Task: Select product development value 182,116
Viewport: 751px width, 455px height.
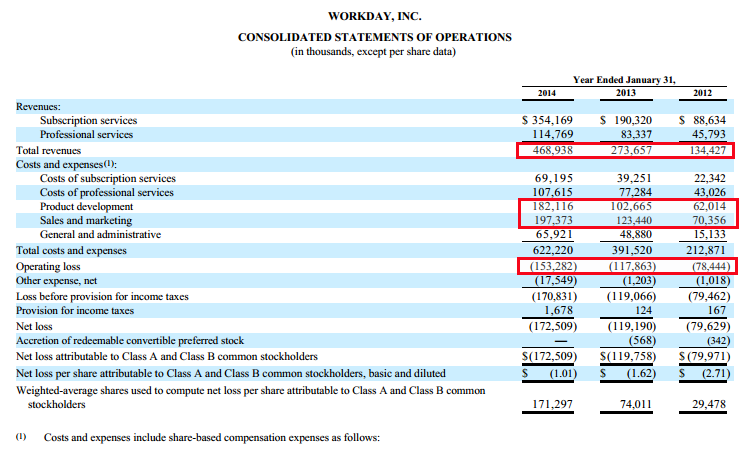Action: pyautogui.click(x=553, y=206)
